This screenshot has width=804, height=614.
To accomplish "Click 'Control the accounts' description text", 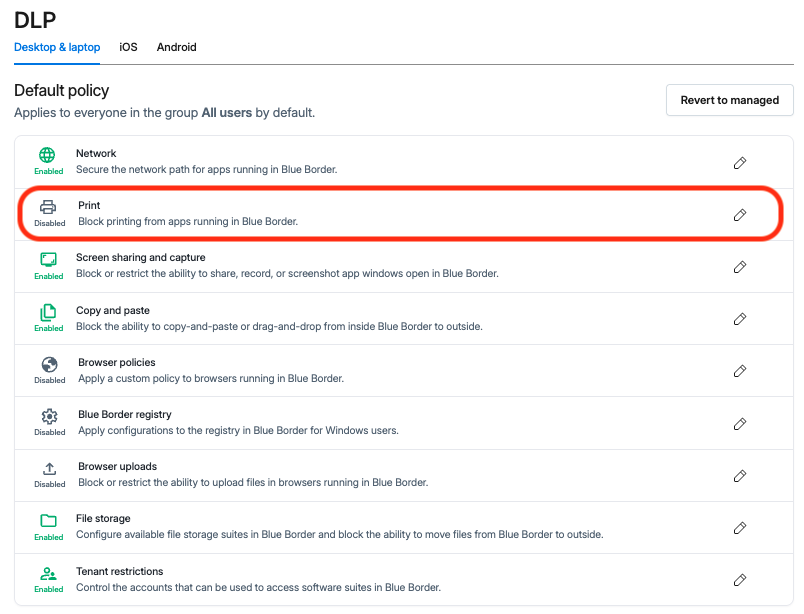I will [x=258, y=587].
